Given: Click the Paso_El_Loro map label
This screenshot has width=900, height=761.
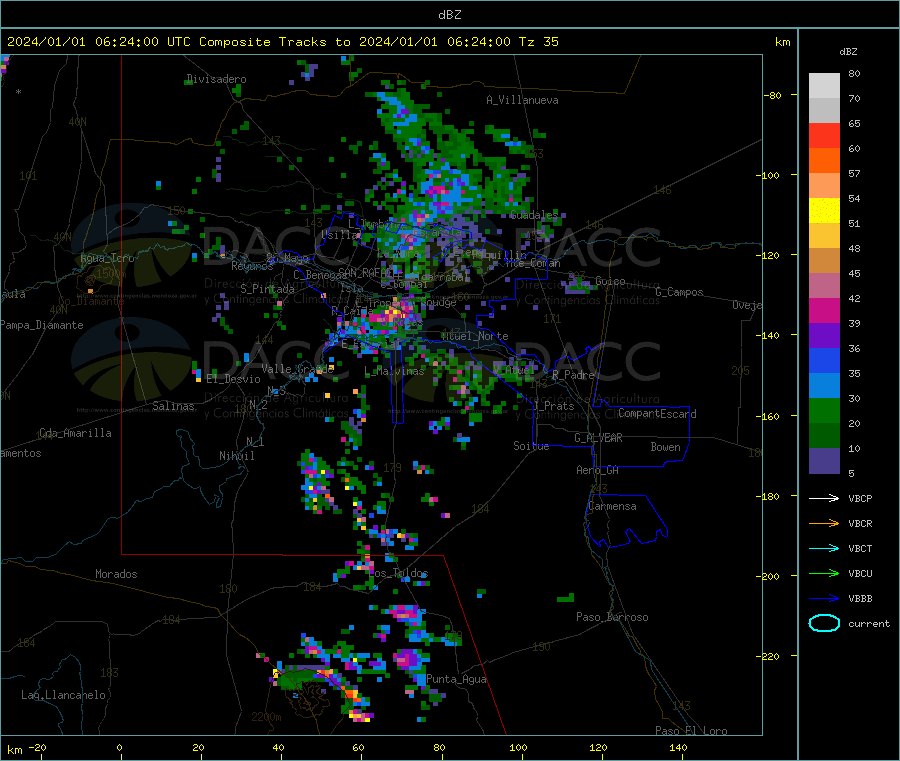Looking at the screenshot, I should 691,731.
